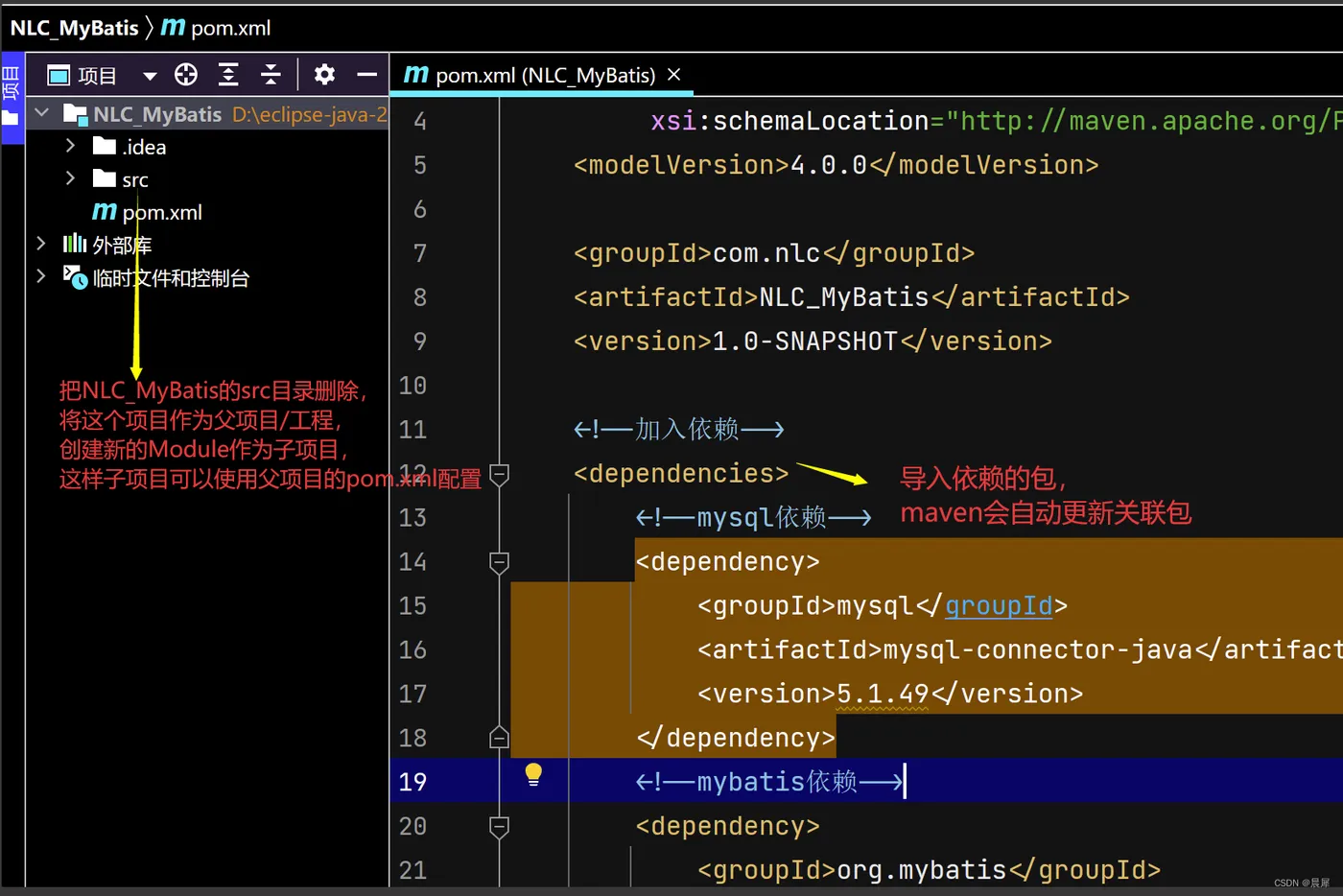Screen dimensions: 1343x896
Task: Open project panel settings gear
Action: coord(324,75)
